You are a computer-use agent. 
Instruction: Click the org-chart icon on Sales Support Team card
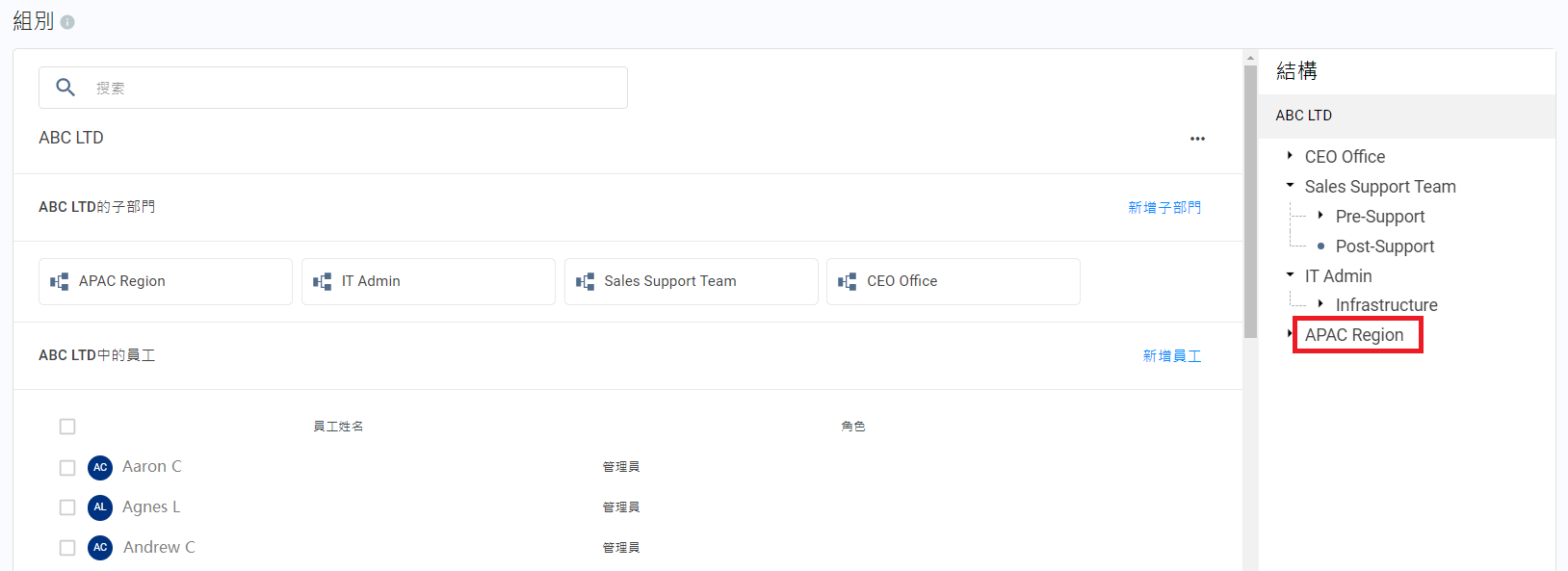click(586, 281)
